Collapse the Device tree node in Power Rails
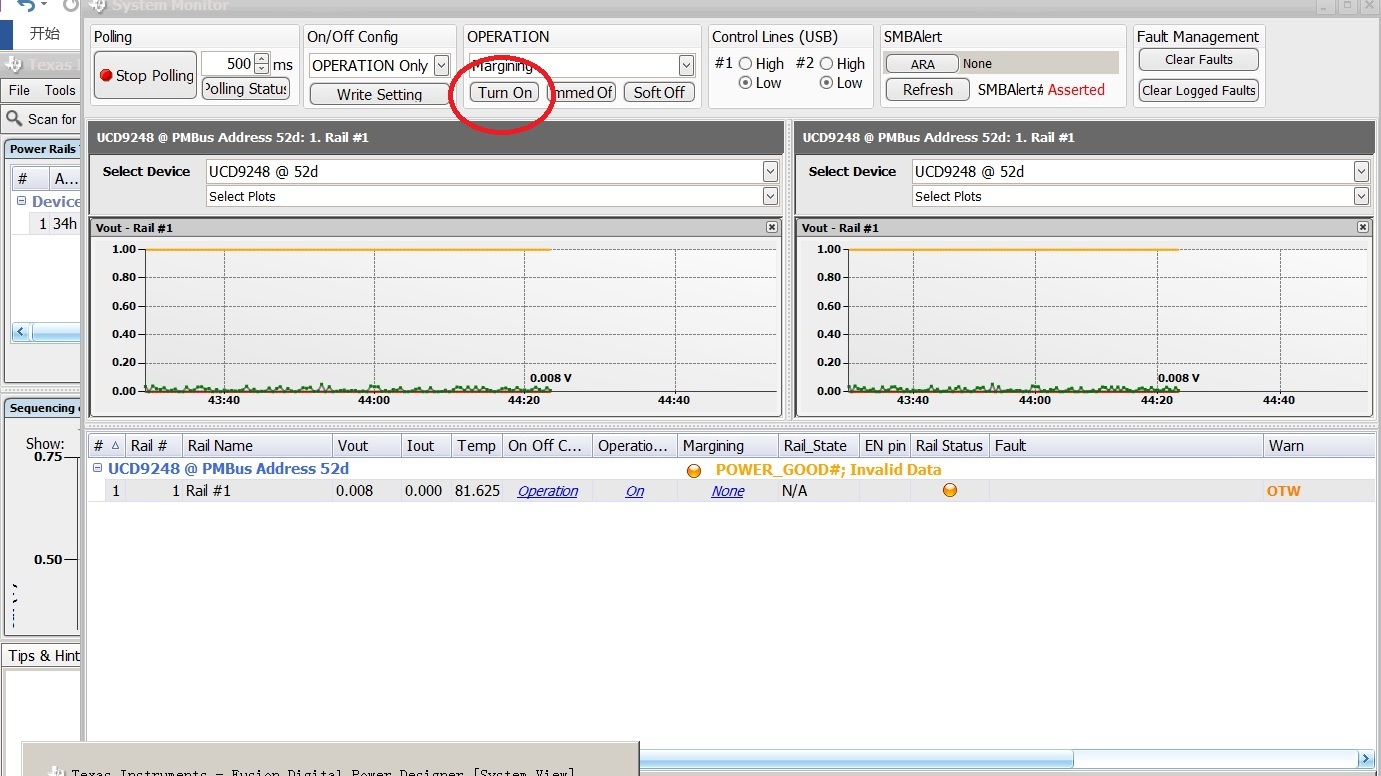The height and width of the screenshot is (776, 1381). click(x=21, y=201)
